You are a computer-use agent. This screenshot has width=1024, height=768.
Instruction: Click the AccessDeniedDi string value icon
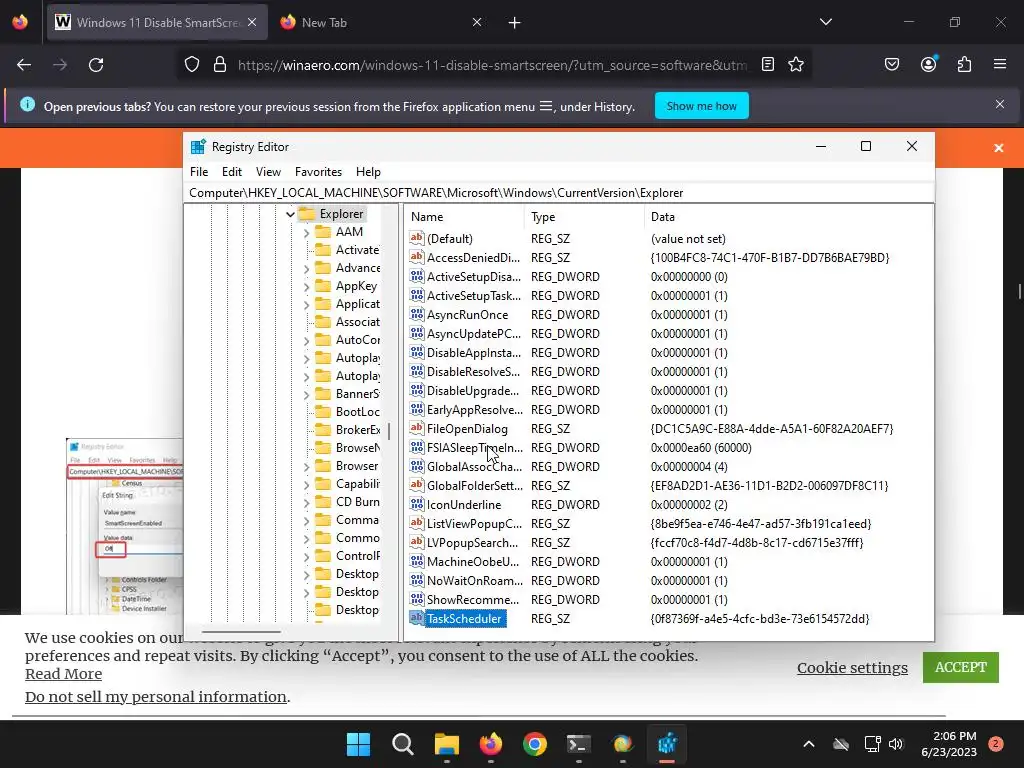417,257
